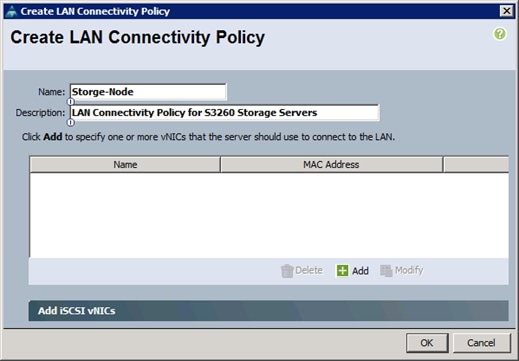
Task: Click the Modify icon beside Modify label
Action: pyautogui.click(x=386, y=270)
